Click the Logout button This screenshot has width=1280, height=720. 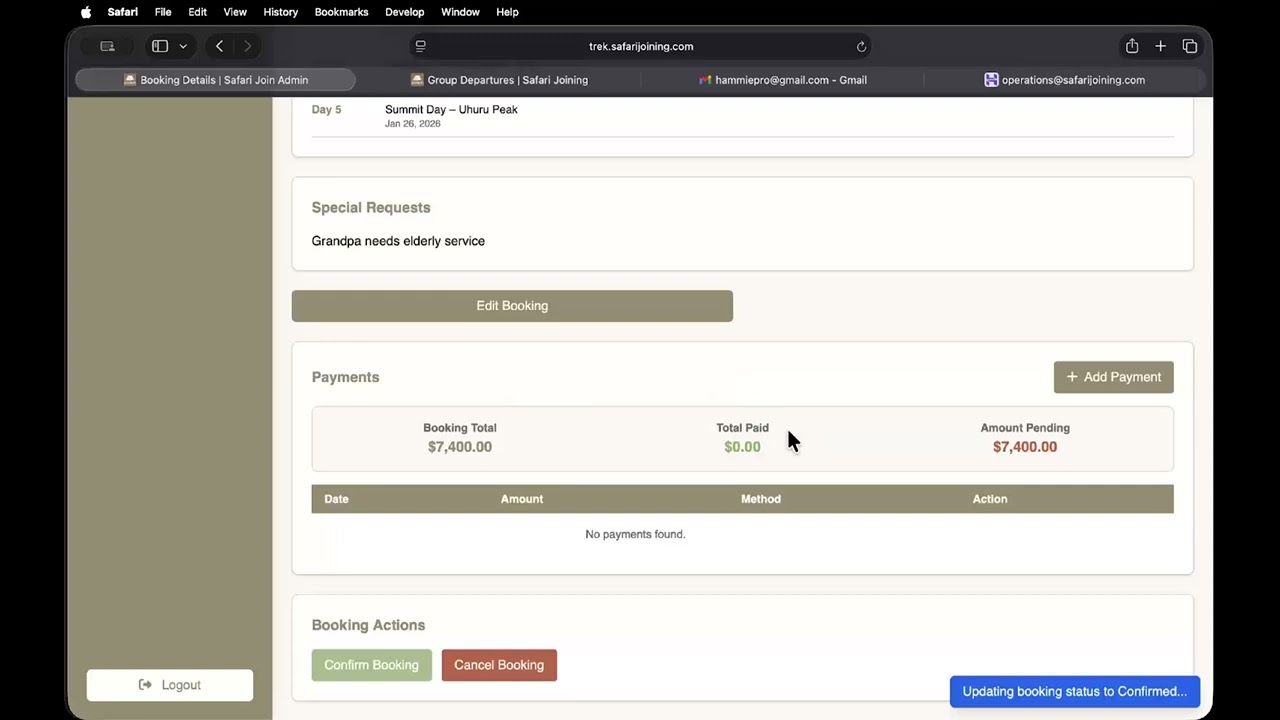pyautogui.click(x=170, y=685)
